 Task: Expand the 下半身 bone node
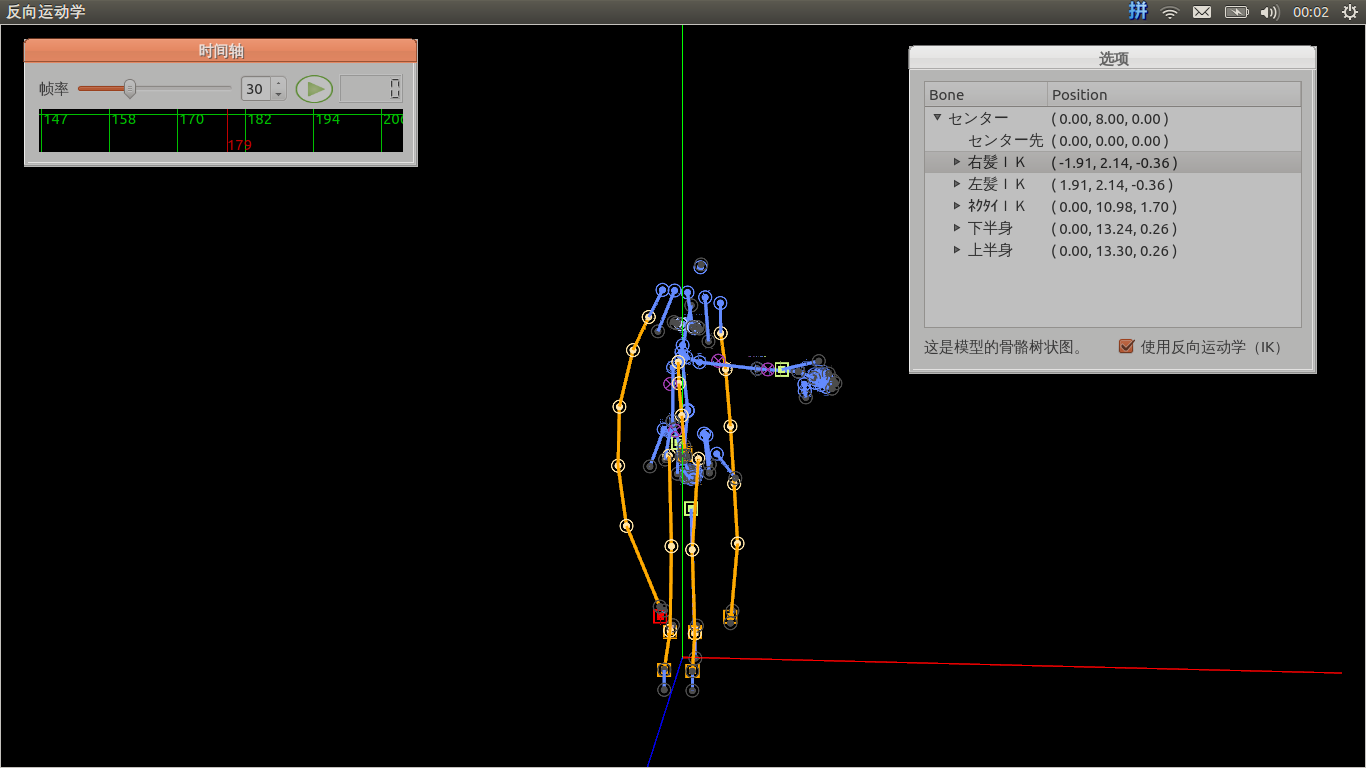(957, 228)
